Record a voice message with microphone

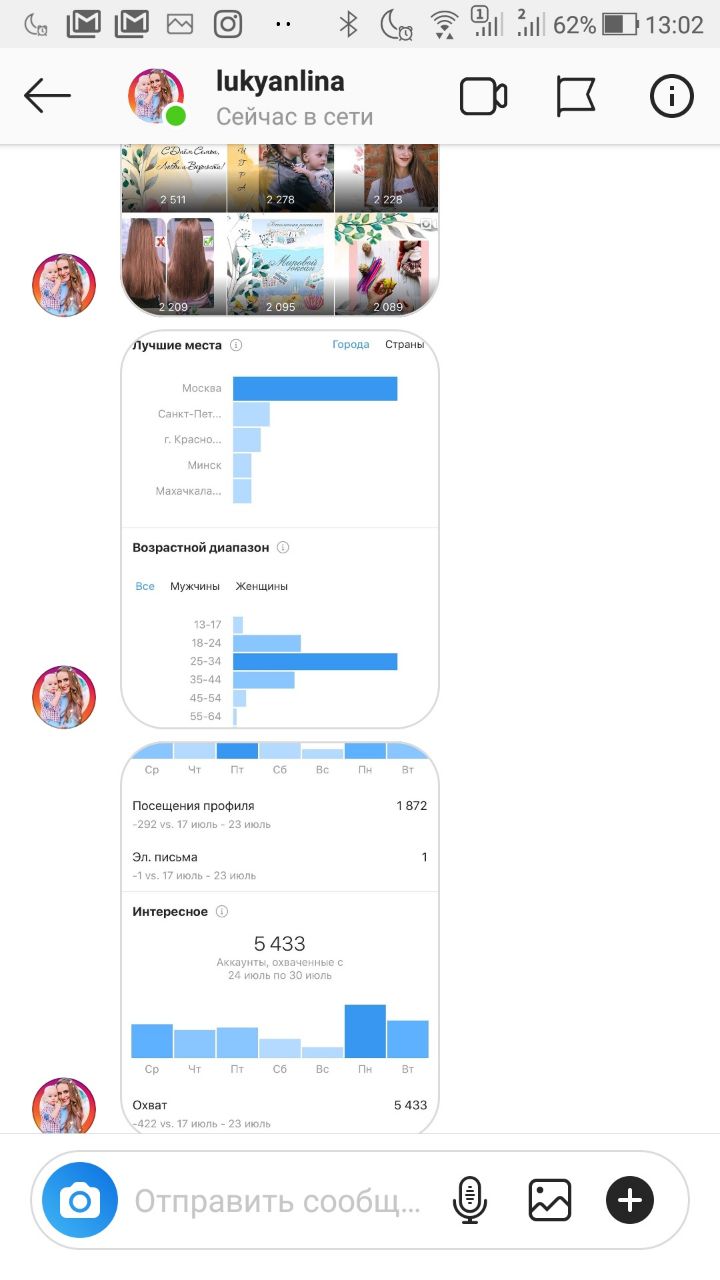coord(469,1200)
